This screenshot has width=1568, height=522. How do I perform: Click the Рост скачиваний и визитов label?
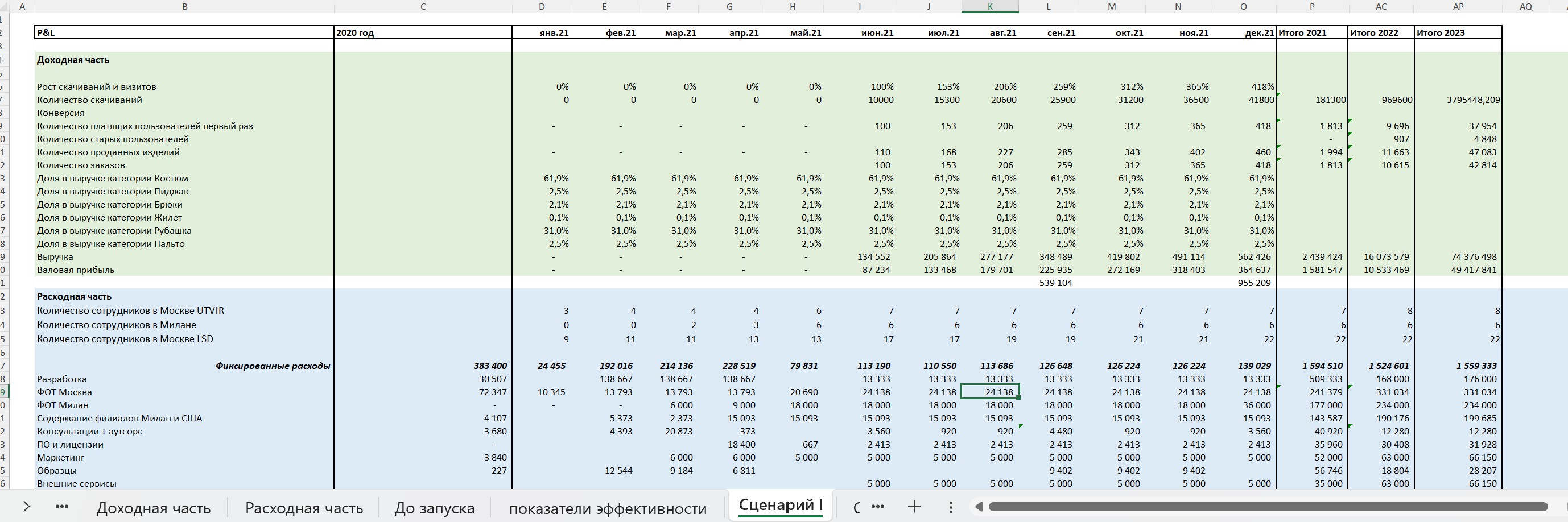(x=96, y=86)
